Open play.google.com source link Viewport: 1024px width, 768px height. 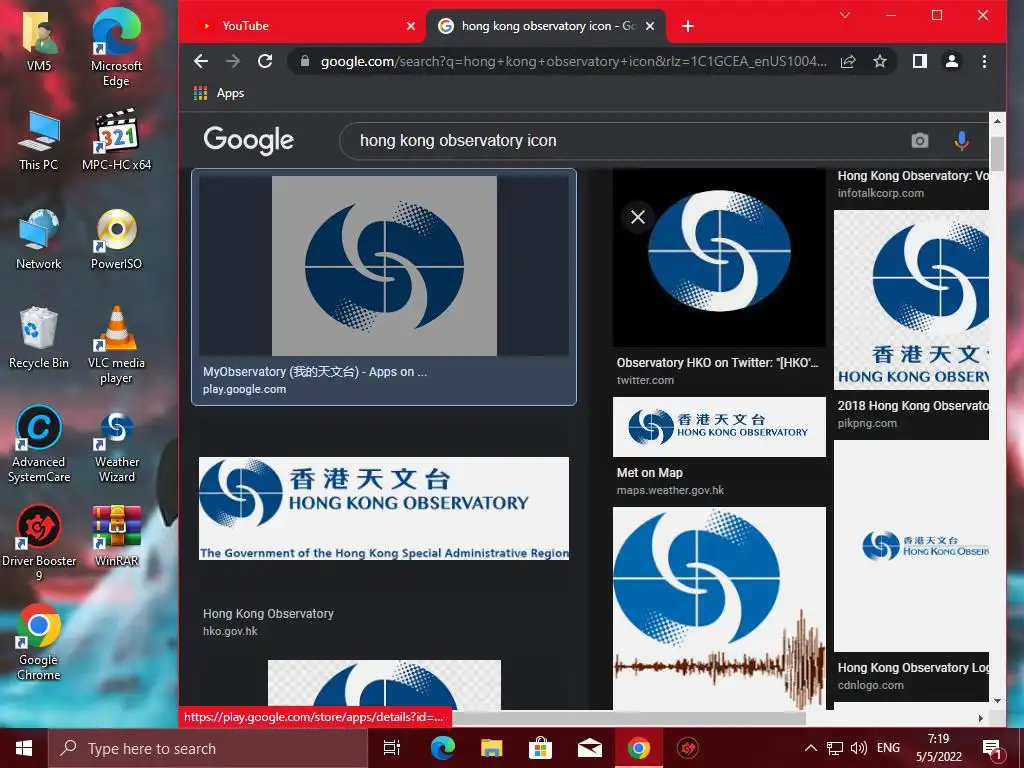pos(244,389)
